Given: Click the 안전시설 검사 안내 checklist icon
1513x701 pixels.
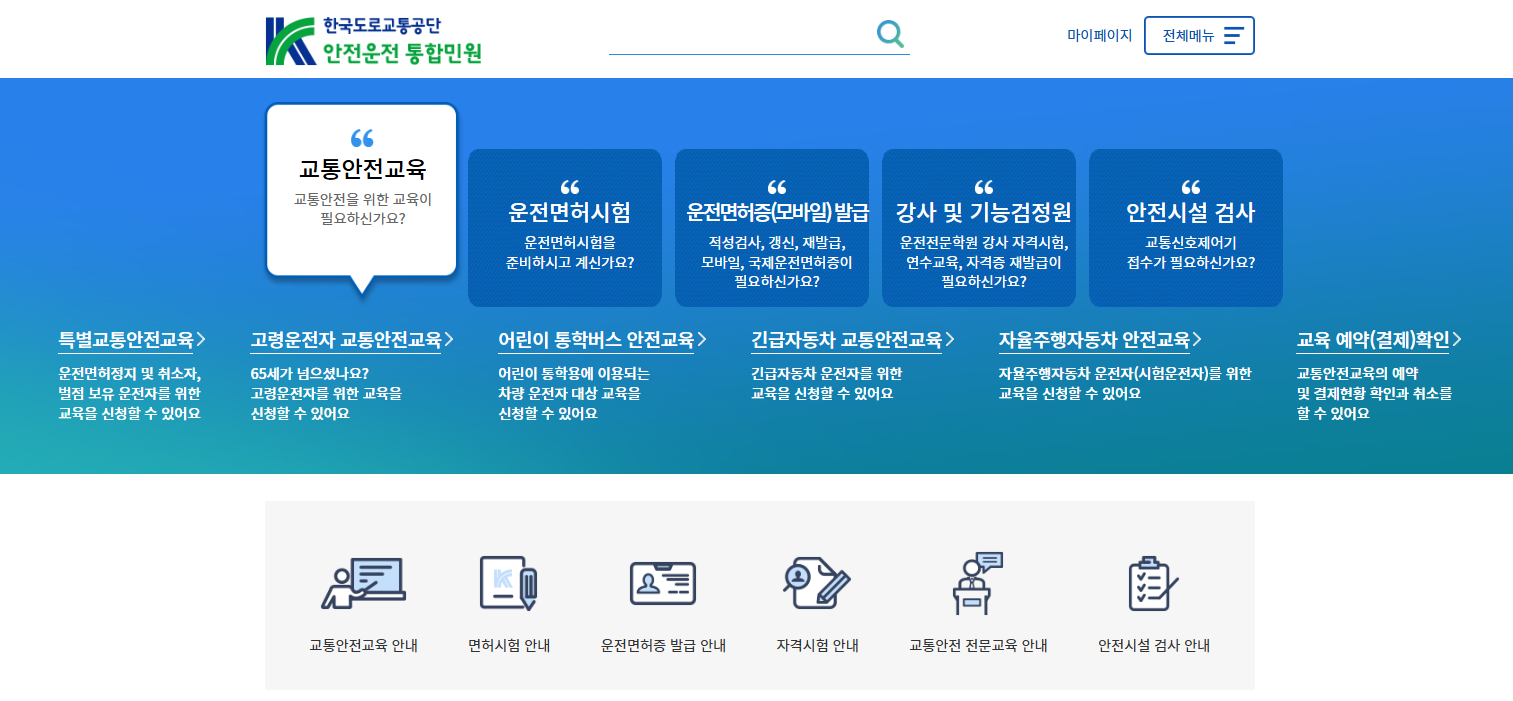Looking at the screenshot, I should click(x=1153, y=583).
